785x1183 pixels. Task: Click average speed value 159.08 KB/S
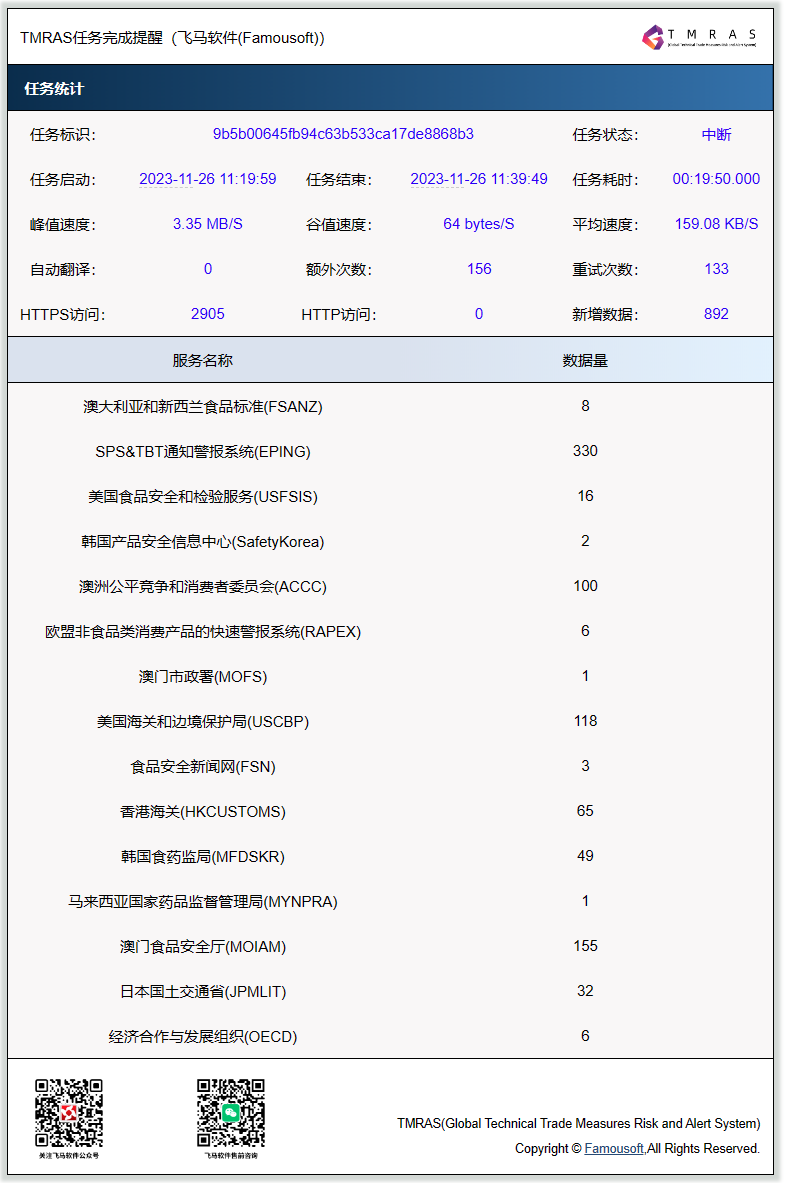(x=716, y=224)
